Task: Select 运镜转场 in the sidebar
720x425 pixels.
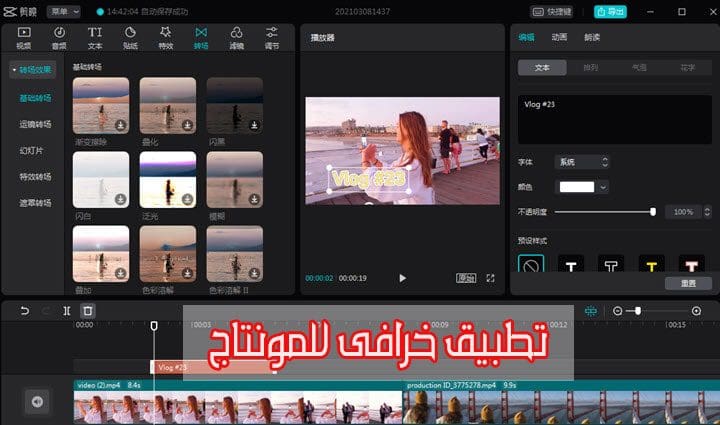Action: click(x=35, y=124)
